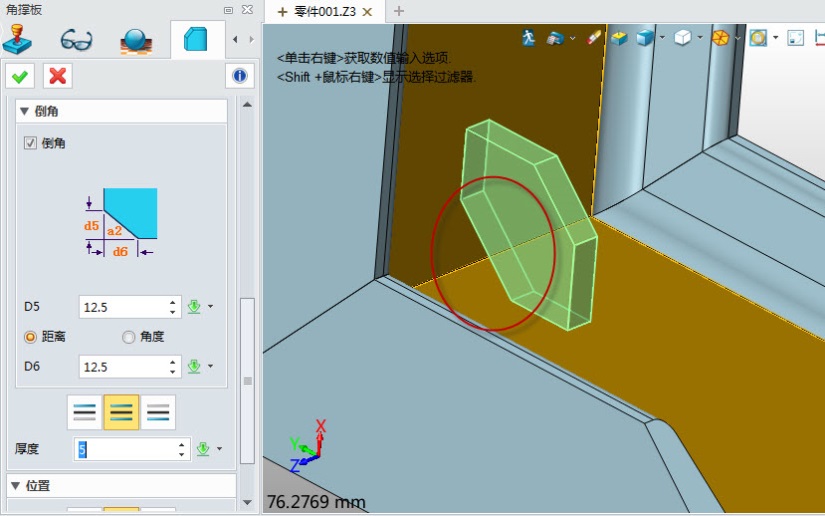The width and height of the screenshot is (825, 516).
Task: Open the 零件001.Z3 document tab
Action: 325,12
